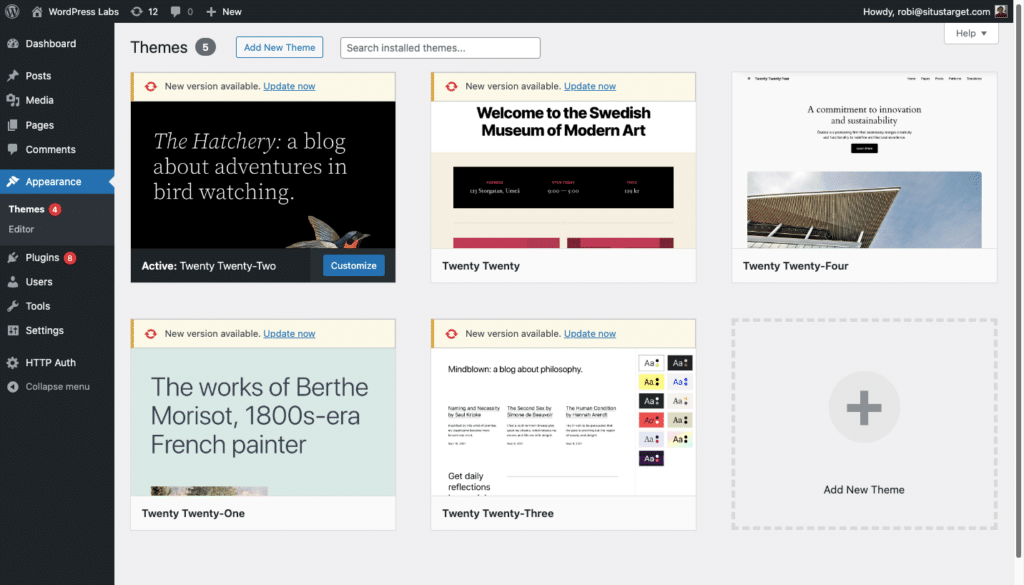1024x585 pixels.
Task: Click update icon on Twenty Twenty notice
Action: (x=451, y=86)
